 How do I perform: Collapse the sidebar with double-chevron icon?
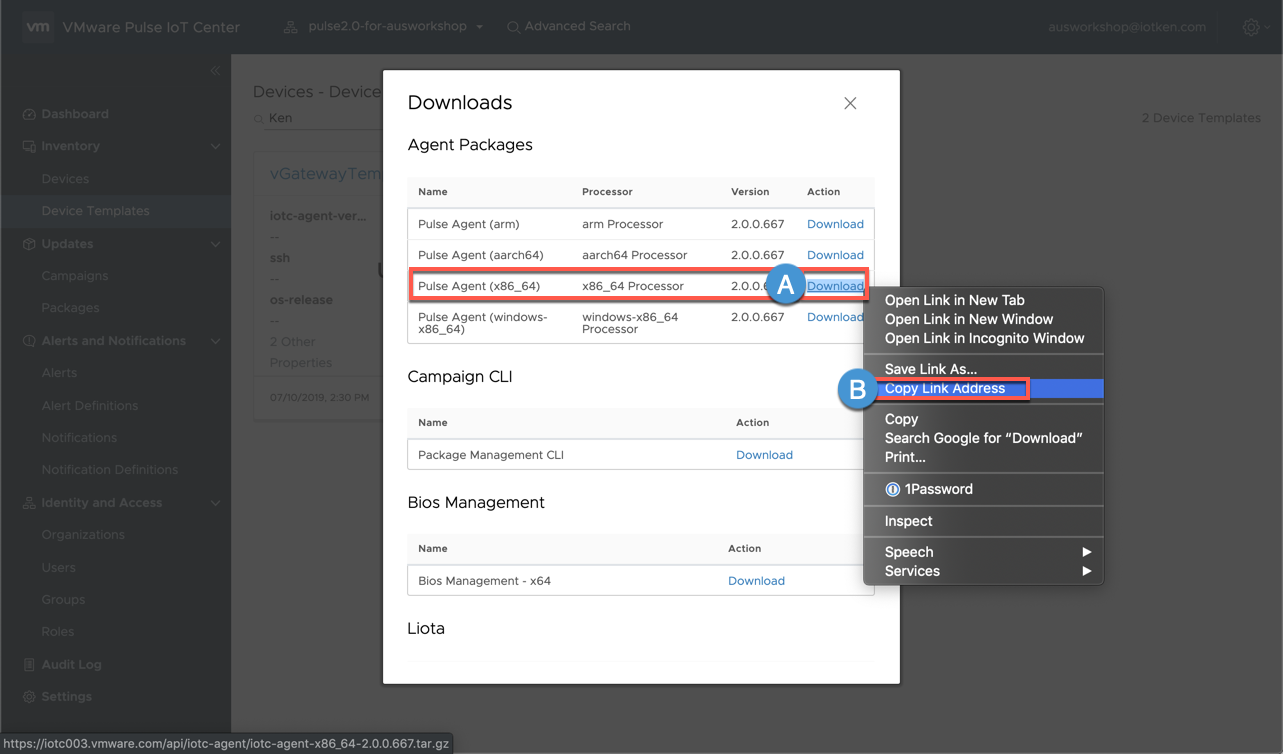click(215, 71)
